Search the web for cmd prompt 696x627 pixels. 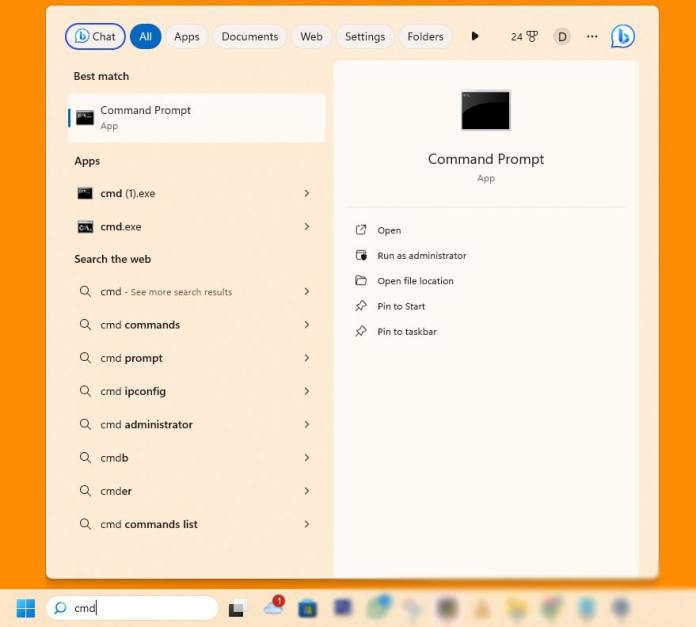point(197,358)
